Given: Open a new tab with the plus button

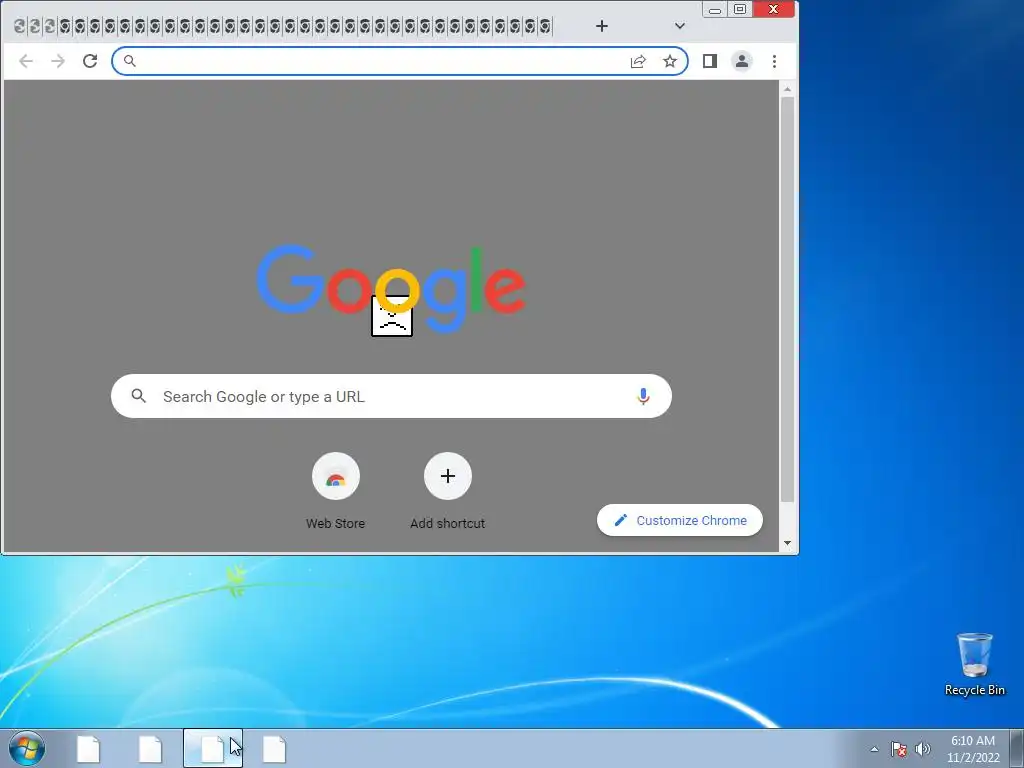Looking at the screenshot, I should 602,26.
